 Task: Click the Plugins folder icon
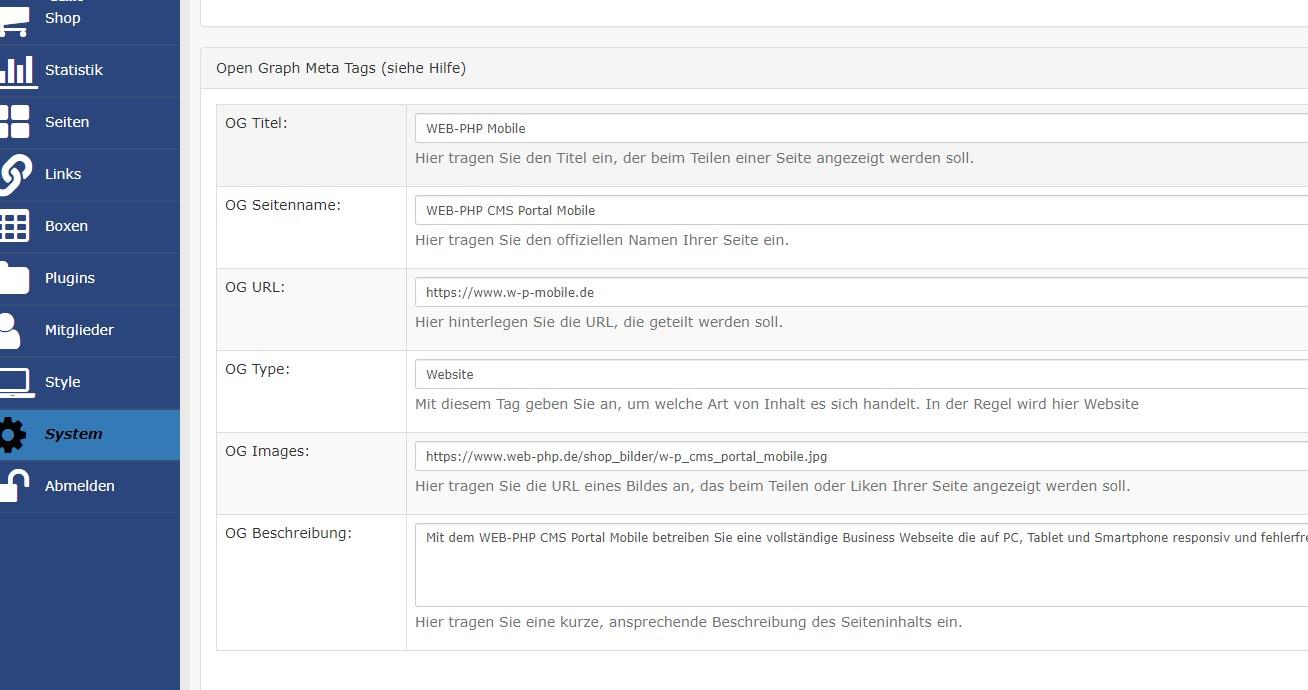click(14, 278)
